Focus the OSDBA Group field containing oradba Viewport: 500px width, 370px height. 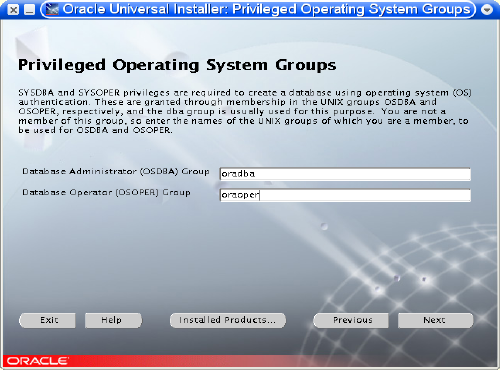tap(345, 174)
